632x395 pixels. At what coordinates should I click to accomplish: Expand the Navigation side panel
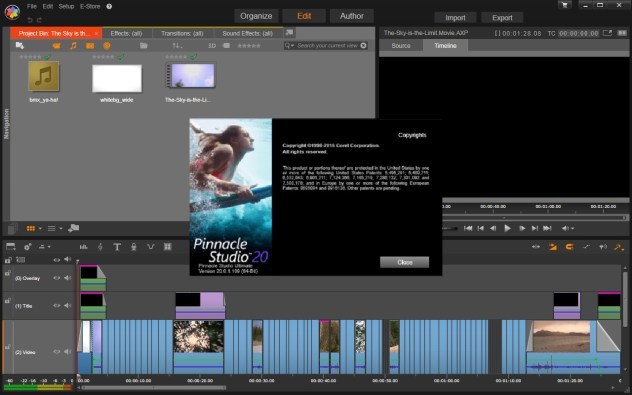[6, 124]
